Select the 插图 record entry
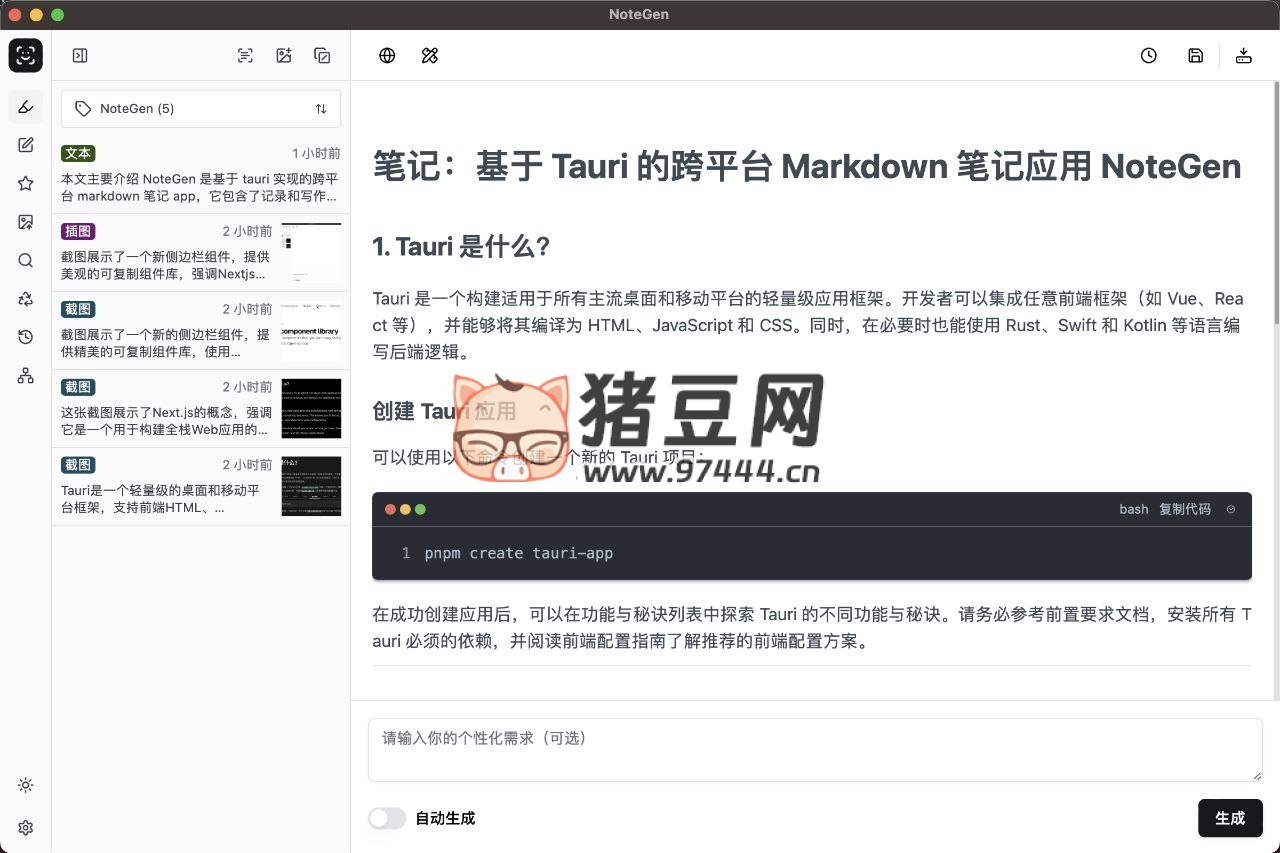 pos(201,253)
